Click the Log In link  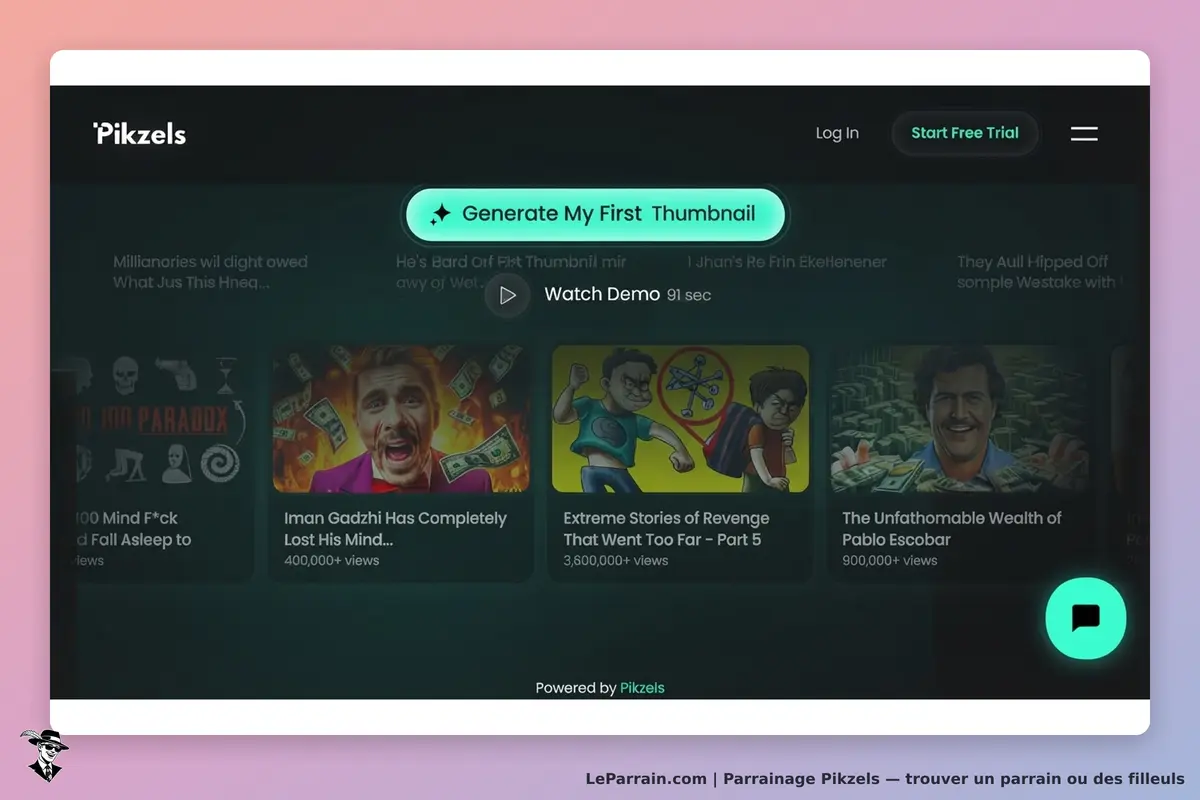837,133
